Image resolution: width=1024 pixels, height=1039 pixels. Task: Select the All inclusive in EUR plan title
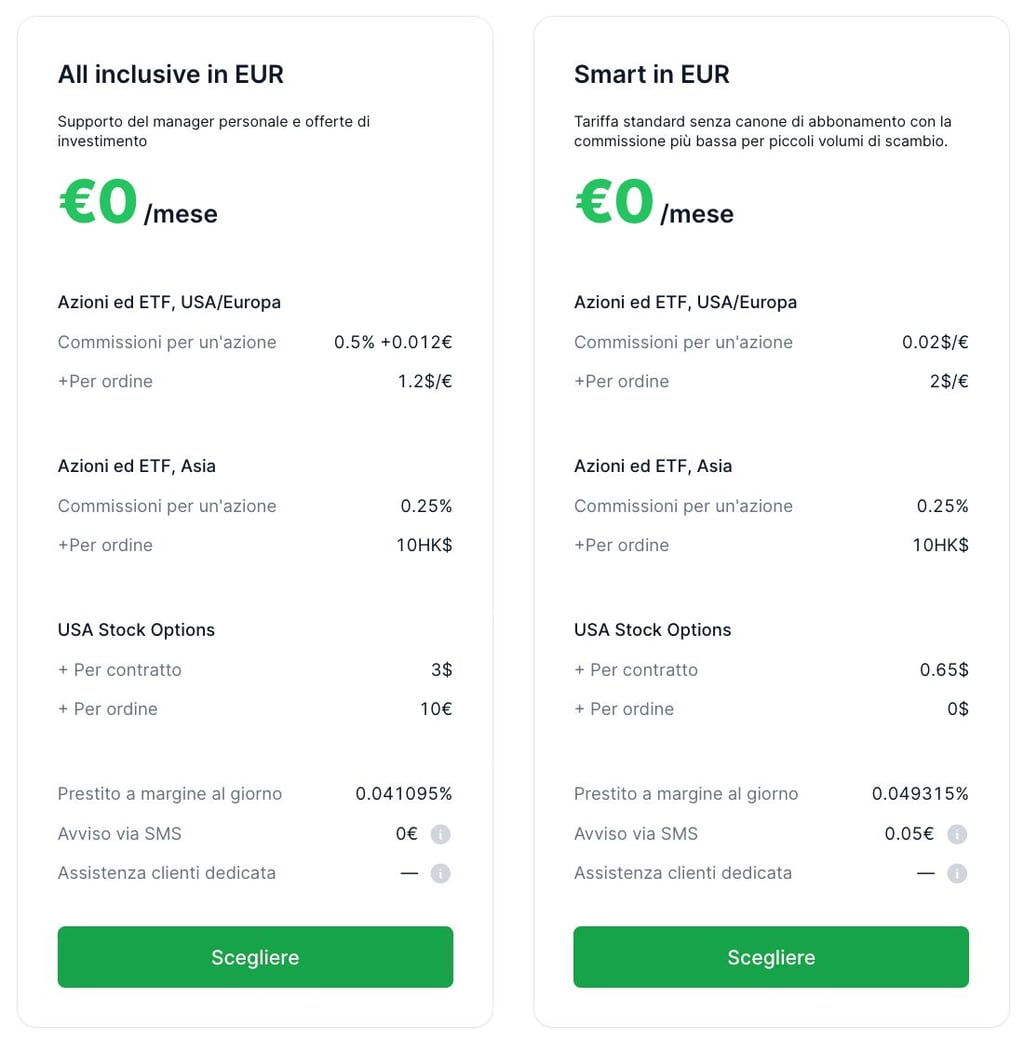tap(170, 74)
